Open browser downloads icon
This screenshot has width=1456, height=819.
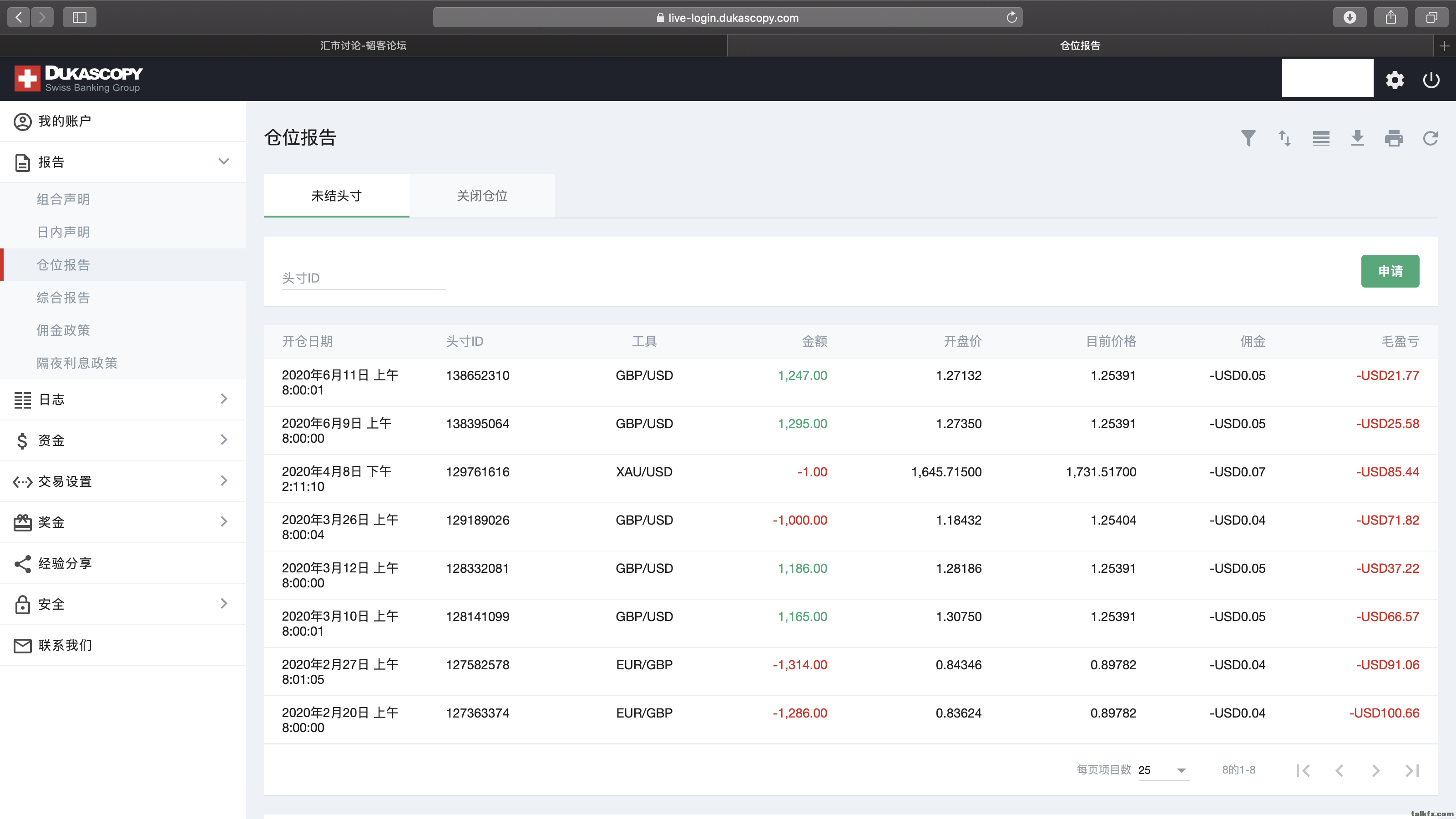coord(1349,17)
